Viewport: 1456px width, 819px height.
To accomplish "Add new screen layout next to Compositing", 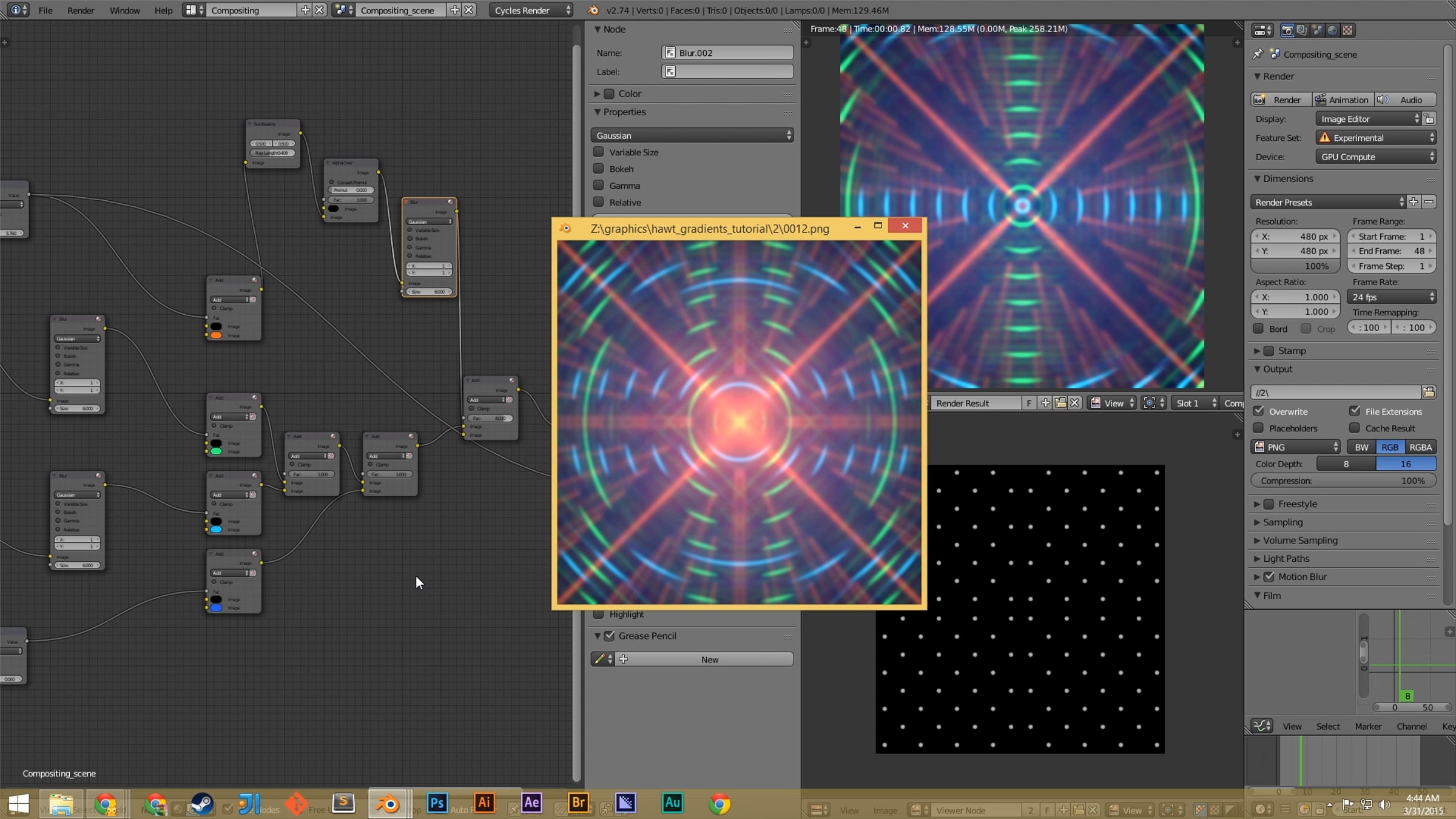I will (305, 10).
